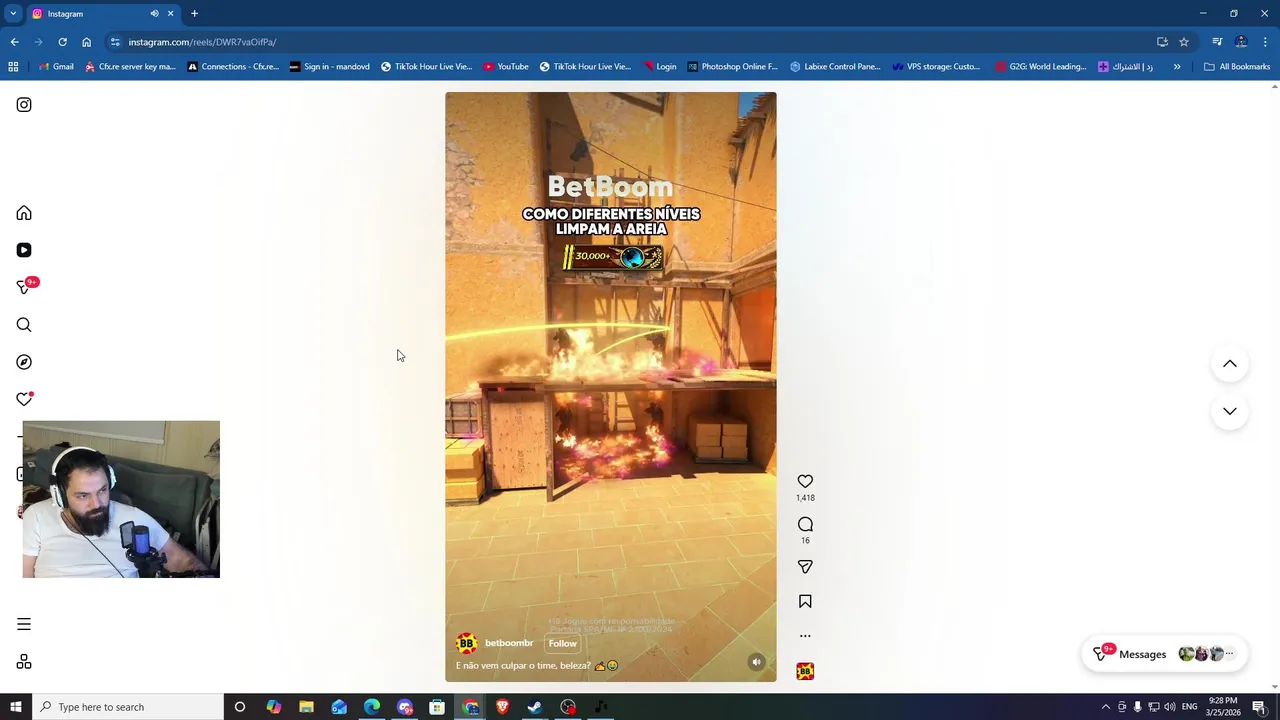1280x720 pixels.
Task: Open Reels via sidebar play icon
Action: (24, 250)
